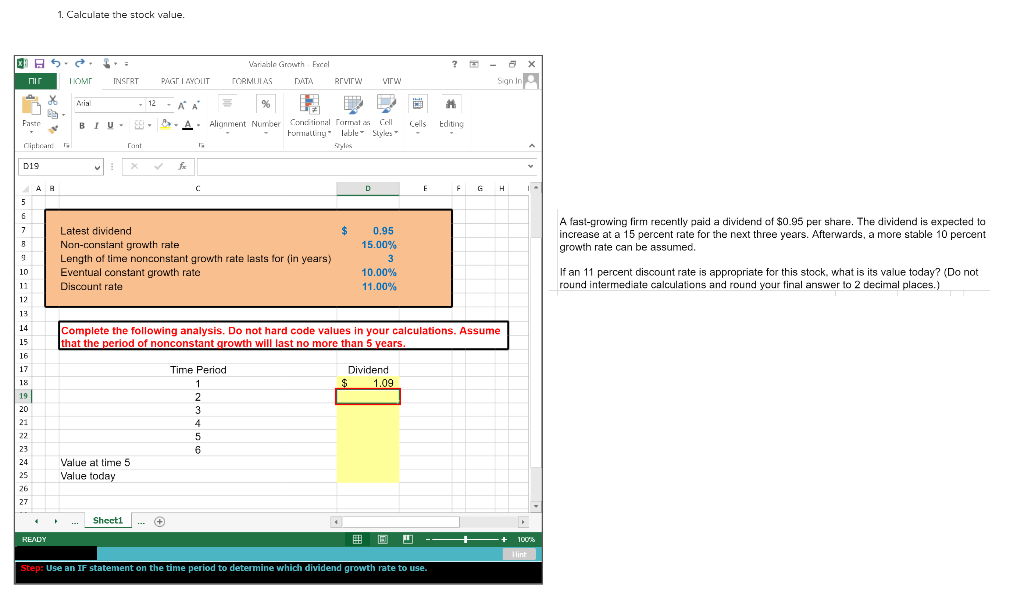Toggle bold formatting
Screen dimensions: 1024x589
81,123
